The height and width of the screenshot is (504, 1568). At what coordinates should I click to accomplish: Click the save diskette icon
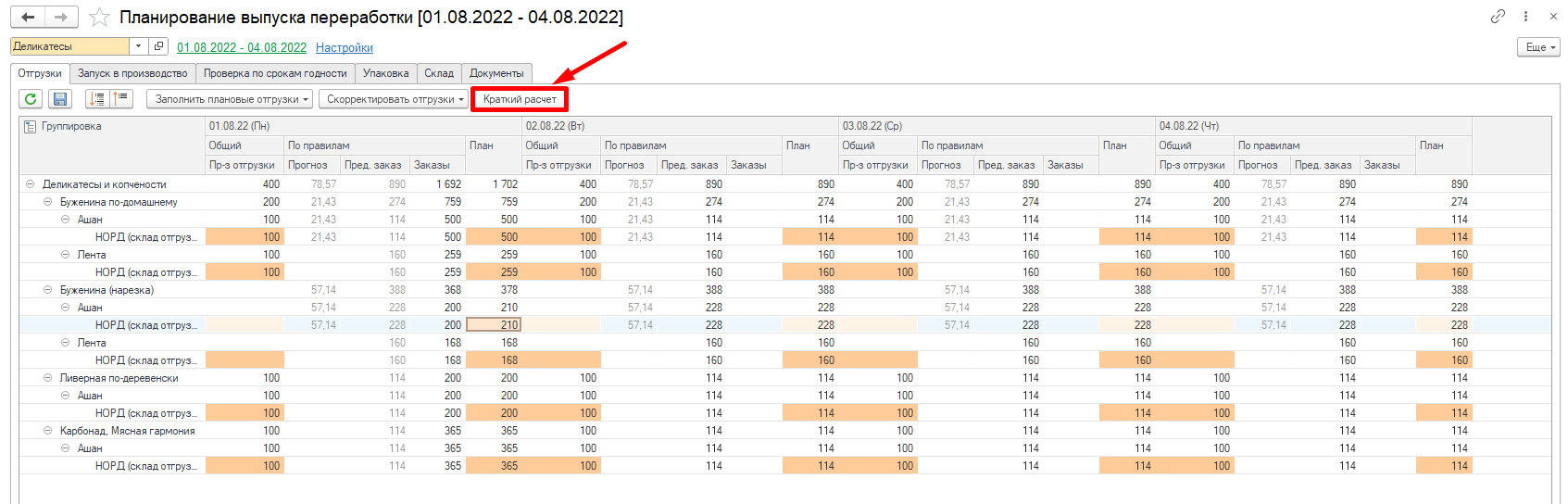(59, 99)
